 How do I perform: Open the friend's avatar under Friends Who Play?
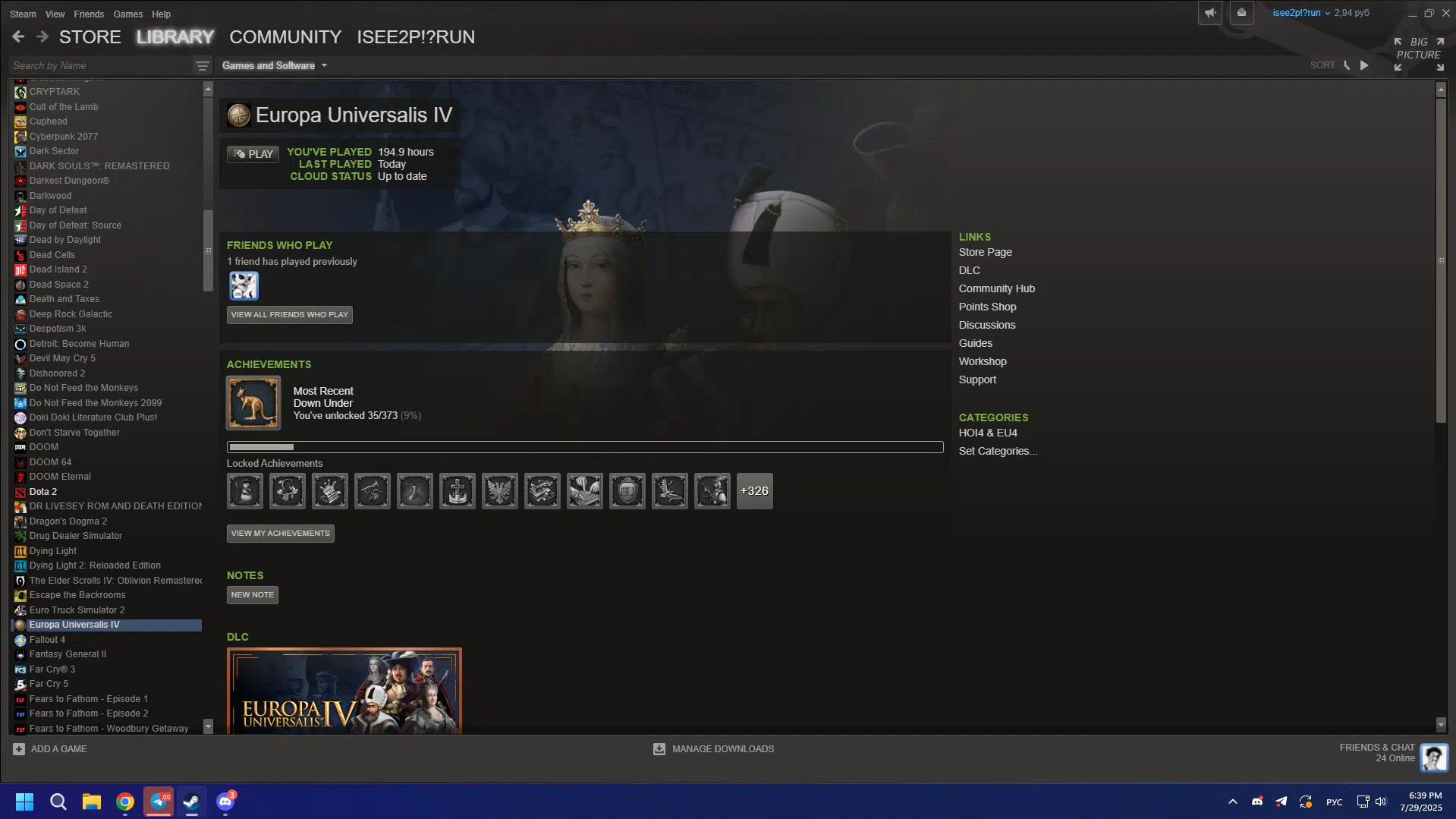coord(244,286)
